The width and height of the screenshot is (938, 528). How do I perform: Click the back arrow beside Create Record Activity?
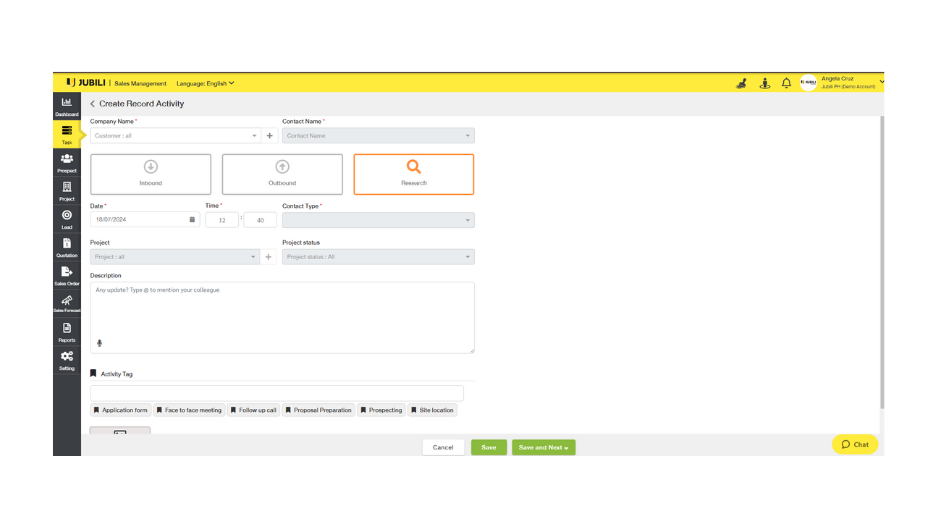click(x=93, y=104)
